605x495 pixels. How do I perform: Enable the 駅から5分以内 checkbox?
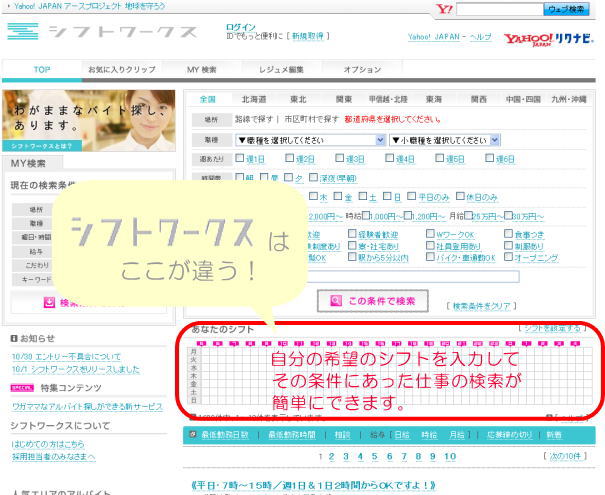coord(352,257)
